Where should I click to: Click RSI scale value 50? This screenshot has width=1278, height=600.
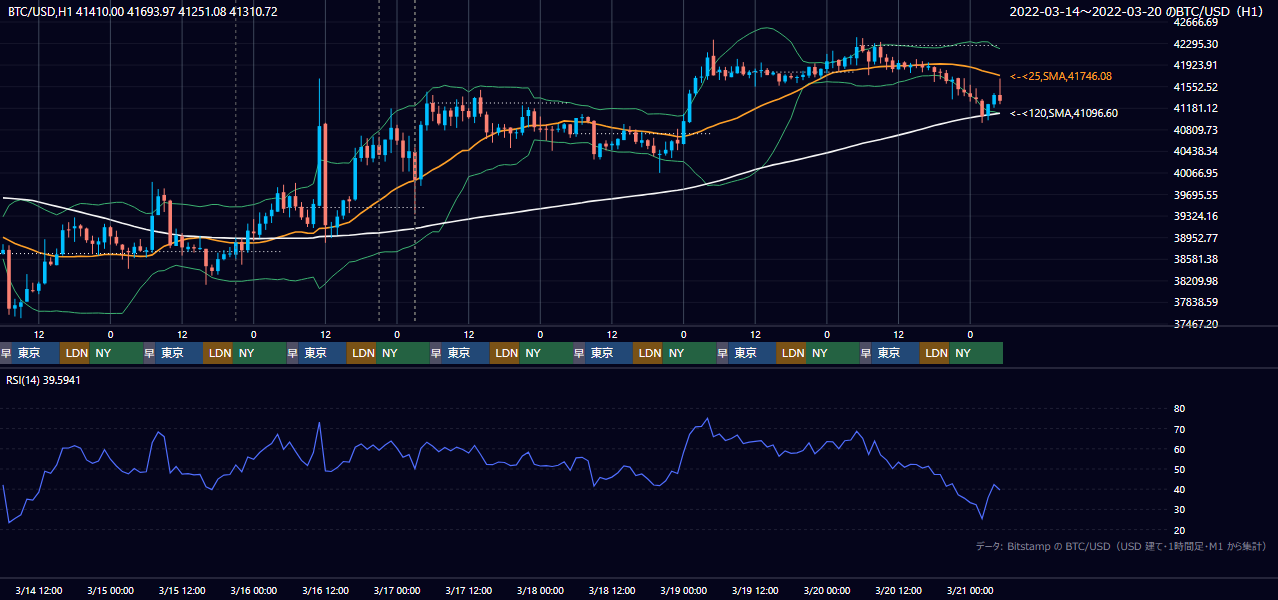(x=1179, y=469)
